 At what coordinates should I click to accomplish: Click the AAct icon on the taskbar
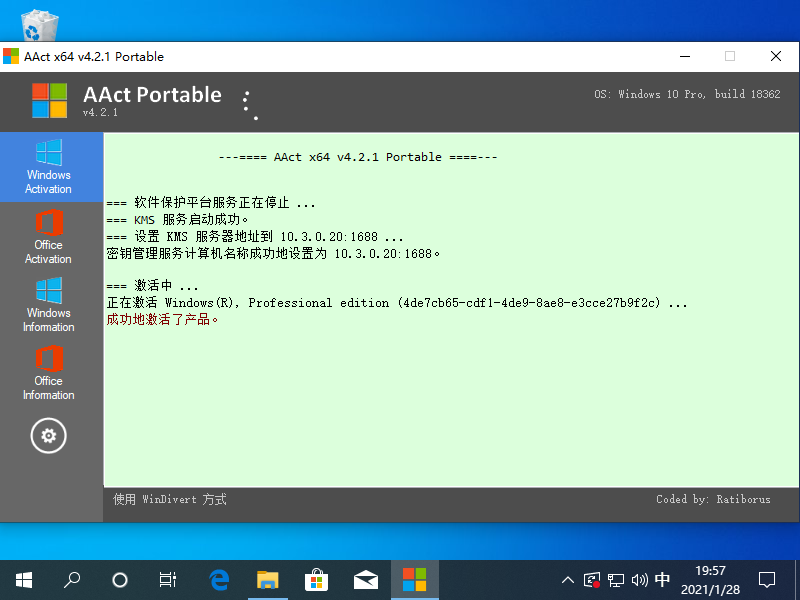point(414,579)
